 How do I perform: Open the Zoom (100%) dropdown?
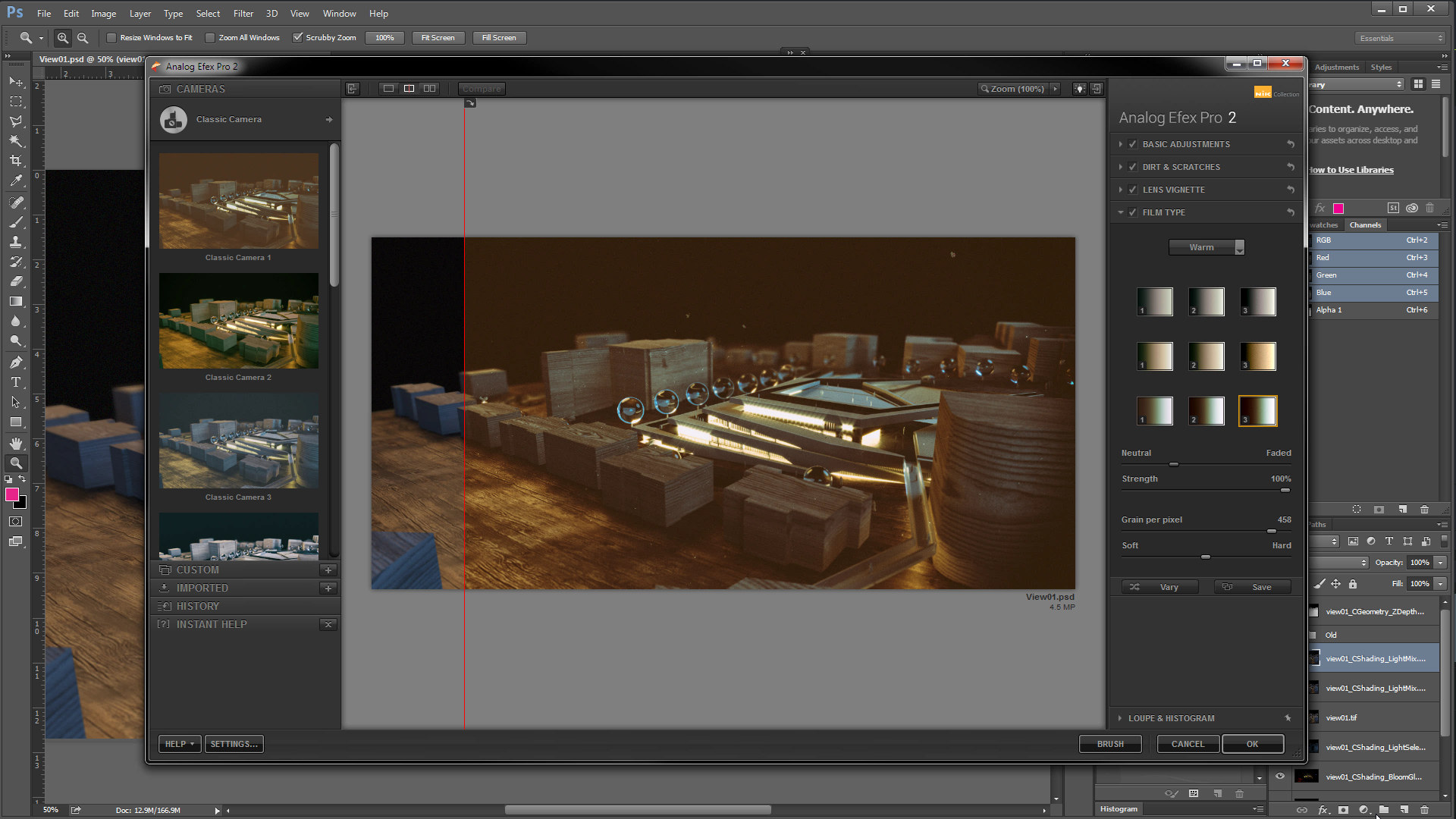tap(1055, 89)
